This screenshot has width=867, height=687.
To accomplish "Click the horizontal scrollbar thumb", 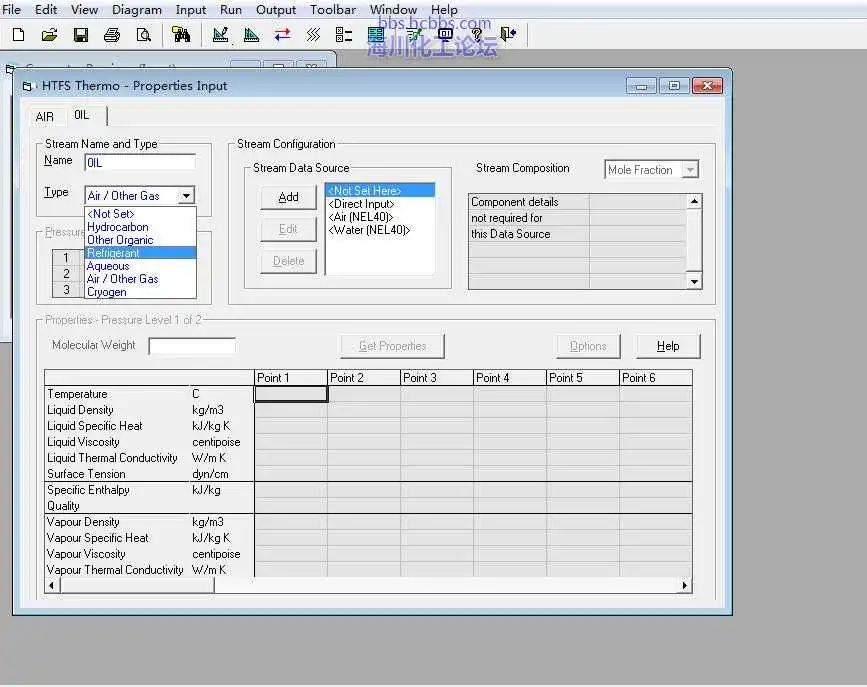I will (x=137, y=585).
